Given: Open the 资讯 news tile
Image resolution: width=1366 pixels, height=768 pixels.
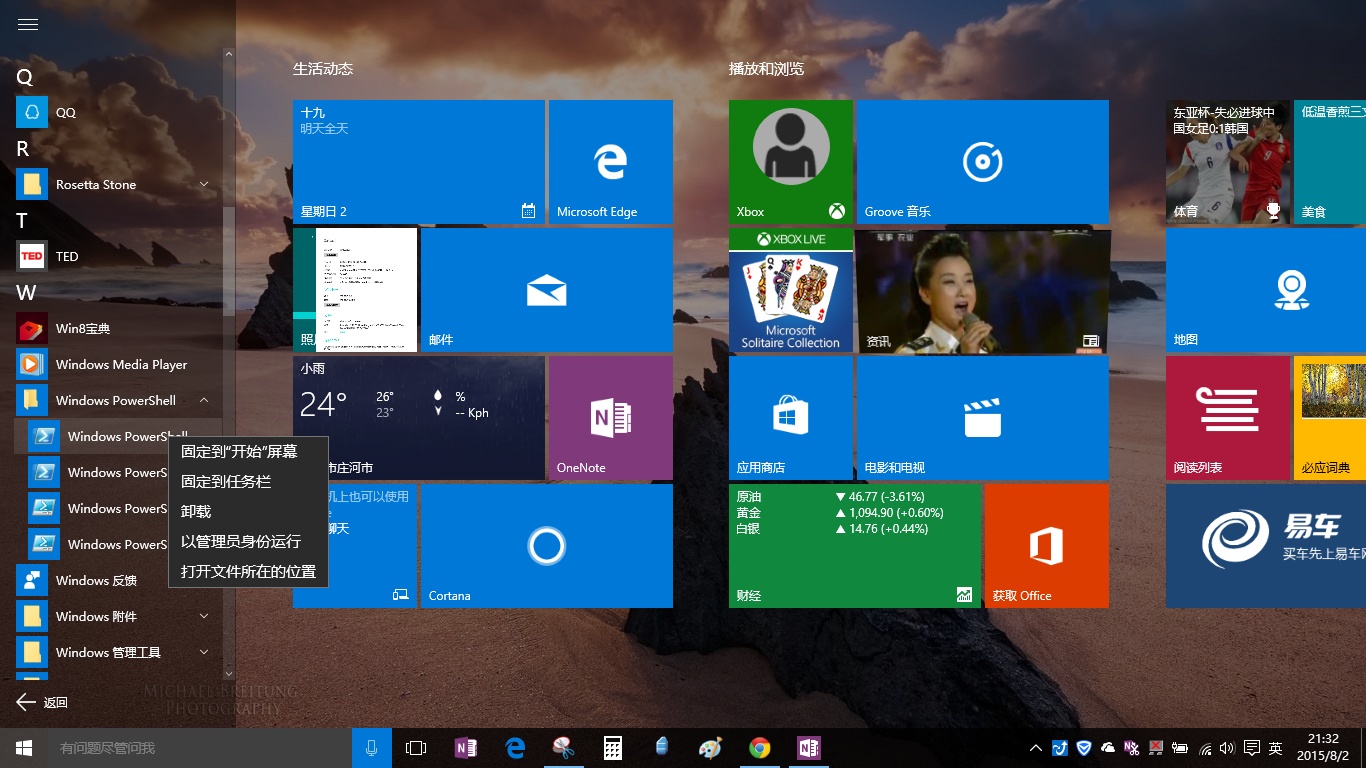Looking at the screenshot, I should coord(983,290).
